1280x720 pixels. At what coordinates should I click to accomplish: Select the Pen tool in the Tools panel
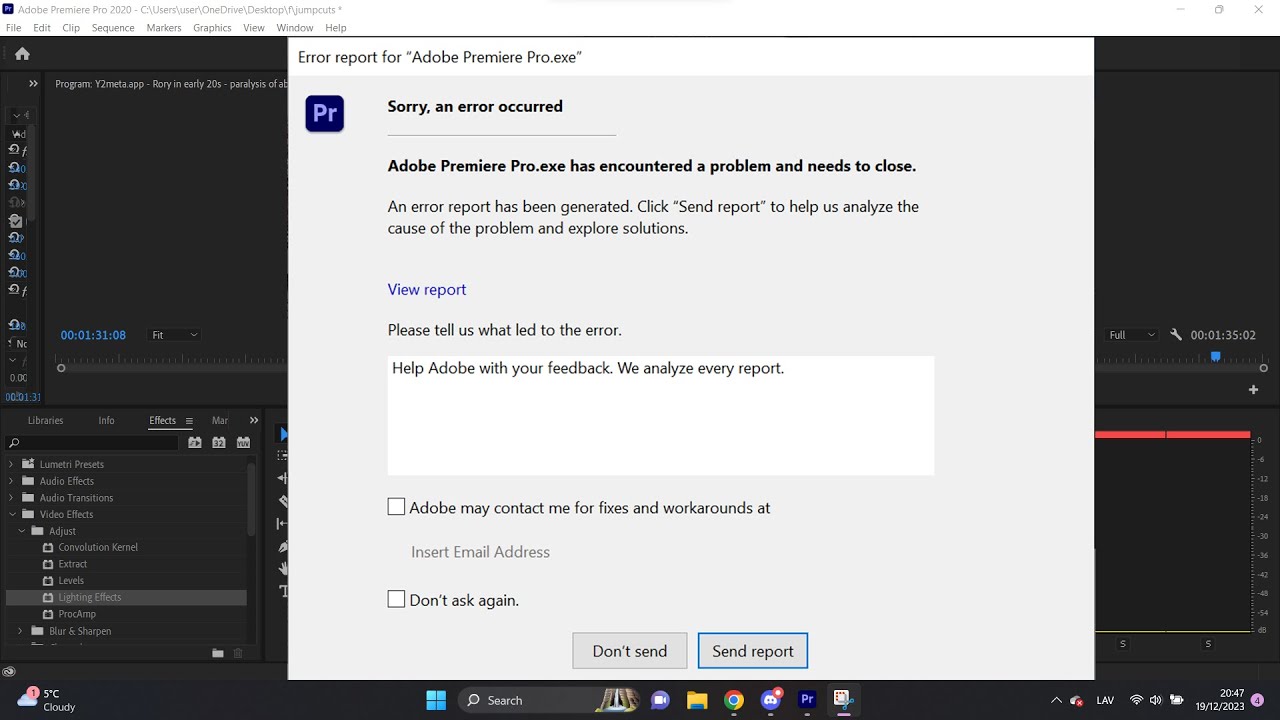283,546
